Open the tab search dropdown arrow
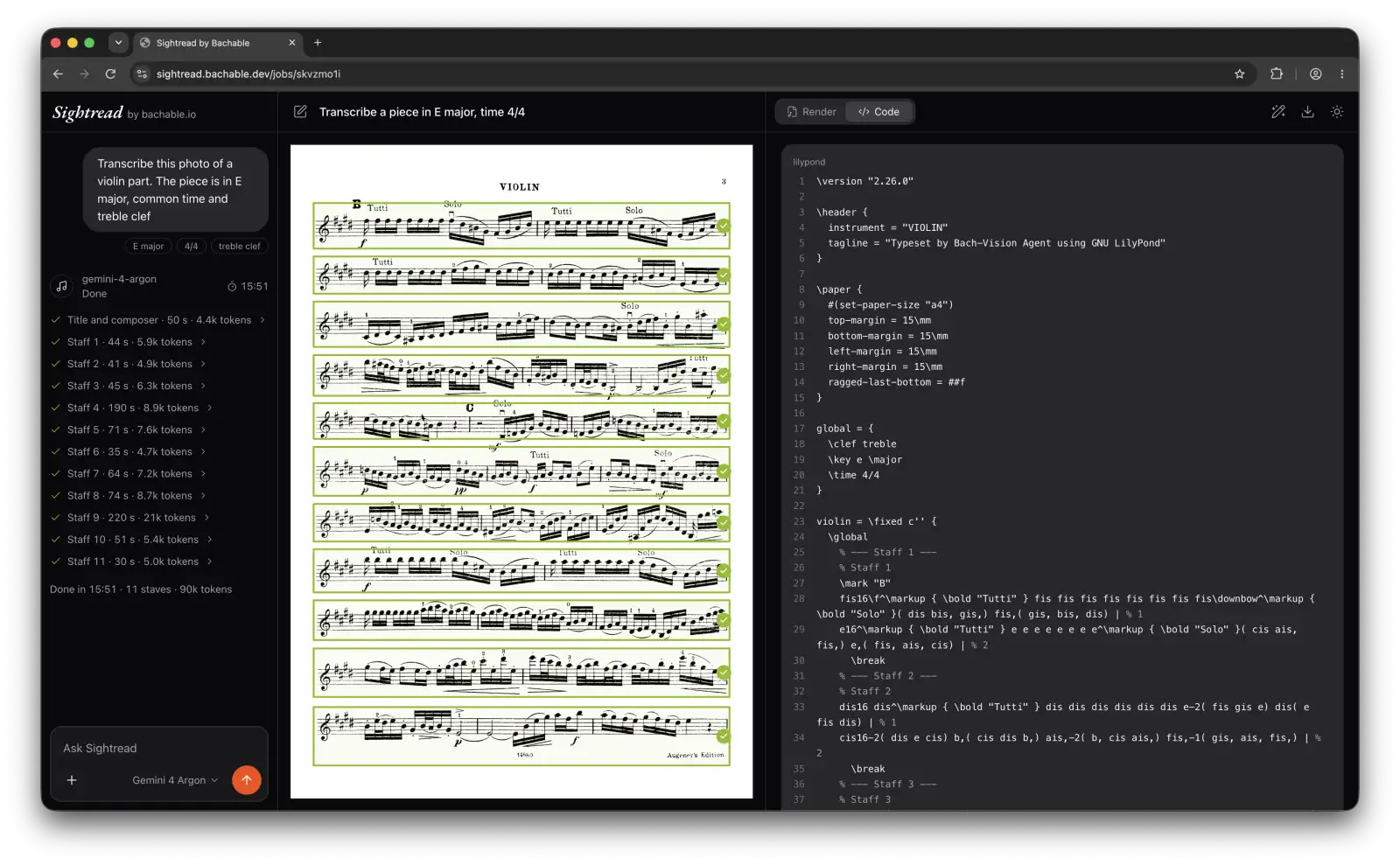Screen dimensions: 1400x865 click(118, 43)
